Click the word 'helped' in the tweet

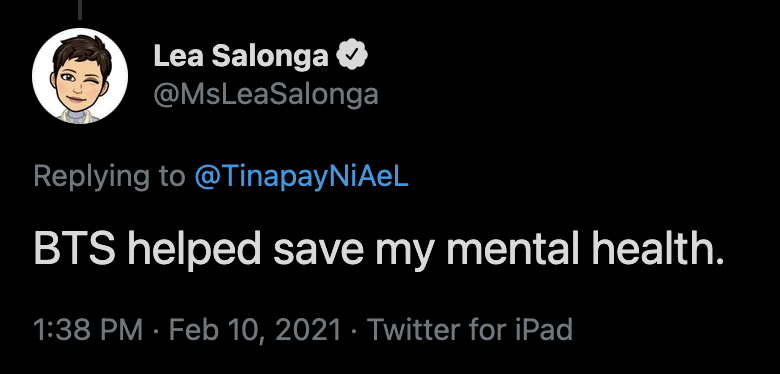(194, 249)
